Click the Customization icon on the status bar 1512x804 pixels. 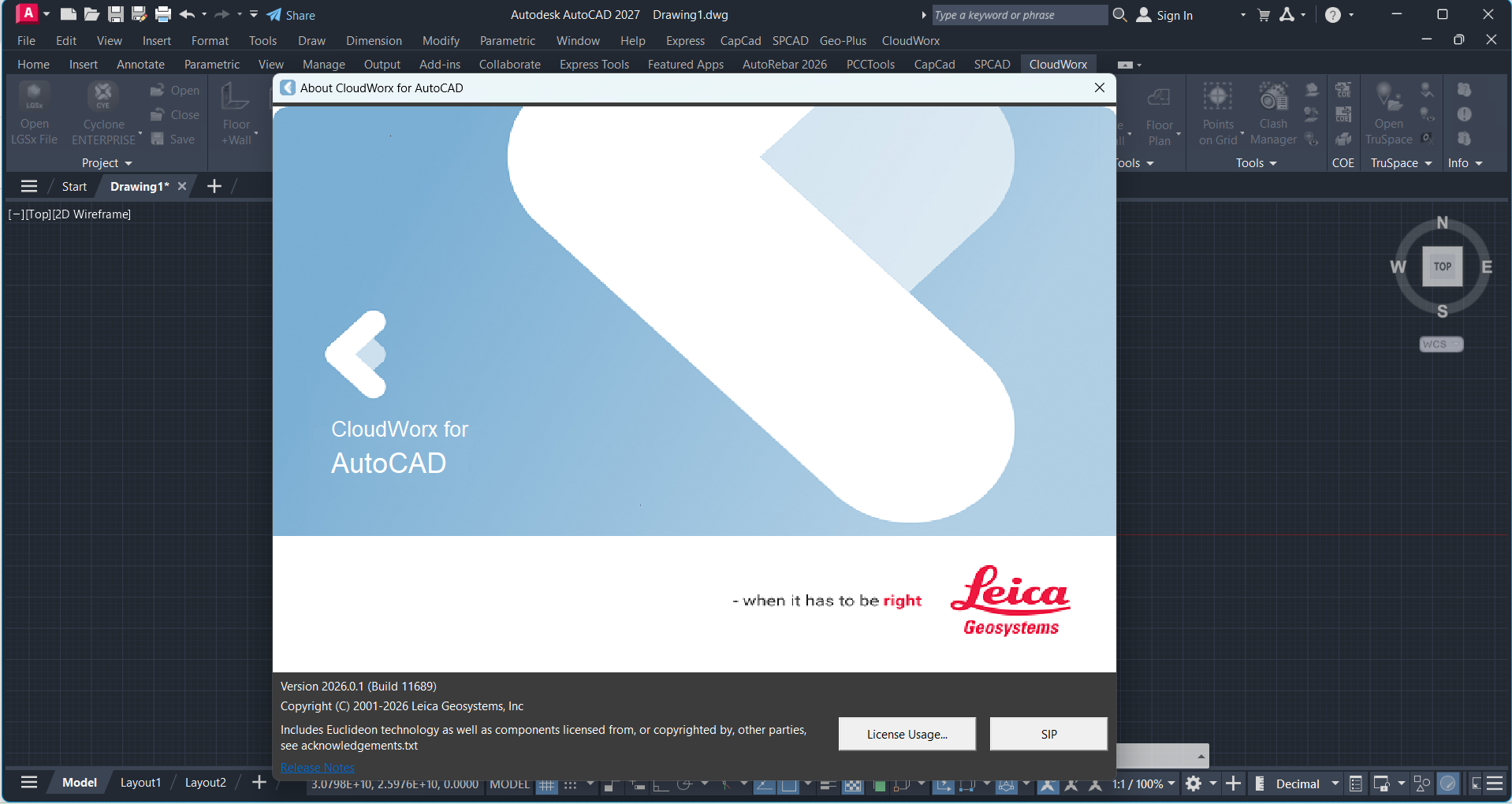(x=1495, y=784)
